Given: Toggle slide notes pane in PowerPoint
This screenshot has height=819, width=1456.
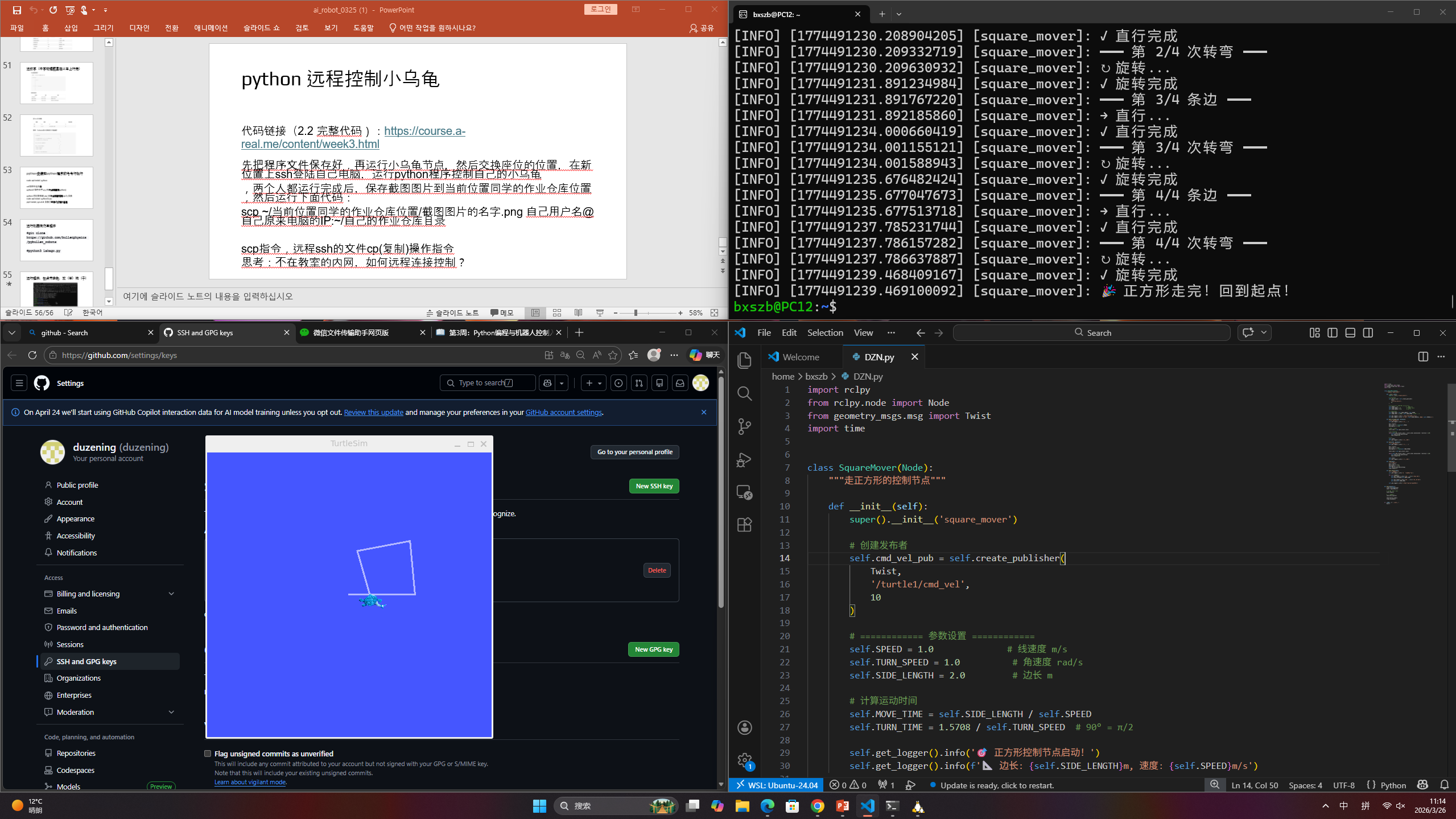Looking at the screenshot, I should click(x=452, y=312).
